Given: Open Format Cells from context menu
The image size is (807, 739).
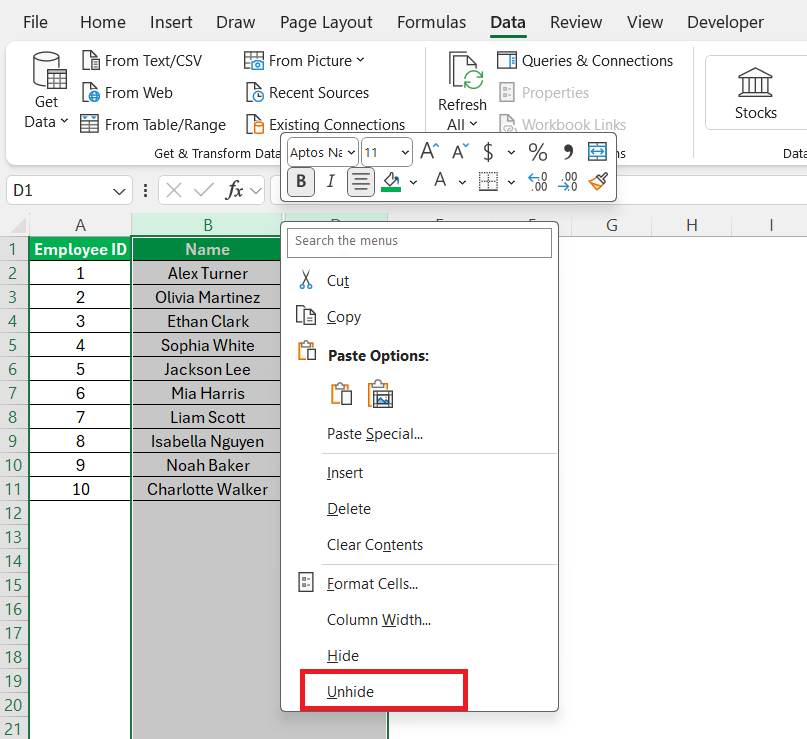Looking at the screenshot, I should click(419, 584).
